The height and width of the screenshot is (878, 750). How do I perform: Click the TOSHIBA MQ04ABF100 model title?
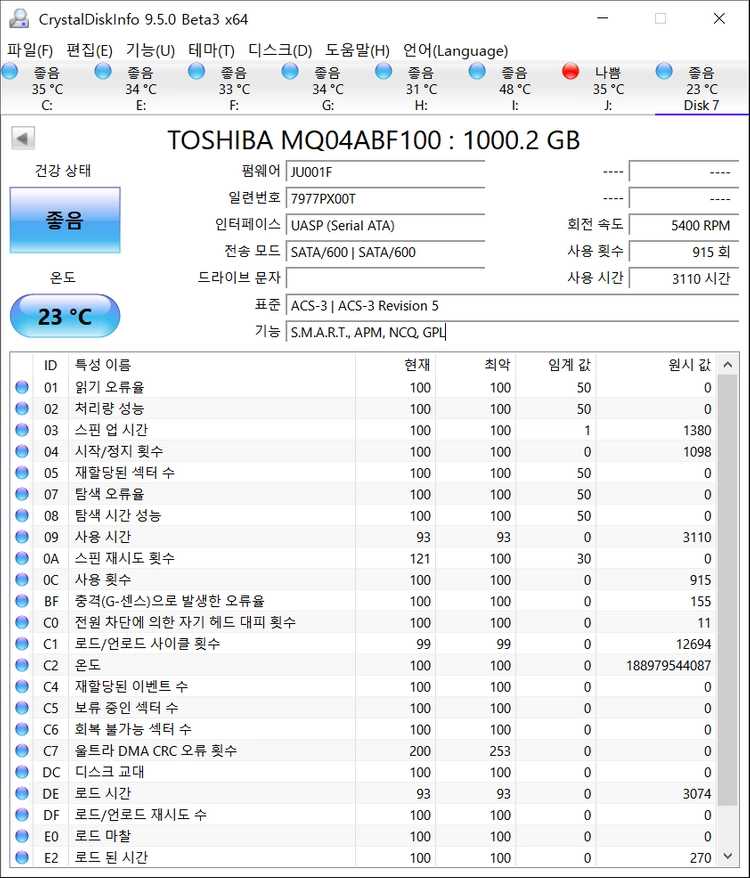(374, 139)
